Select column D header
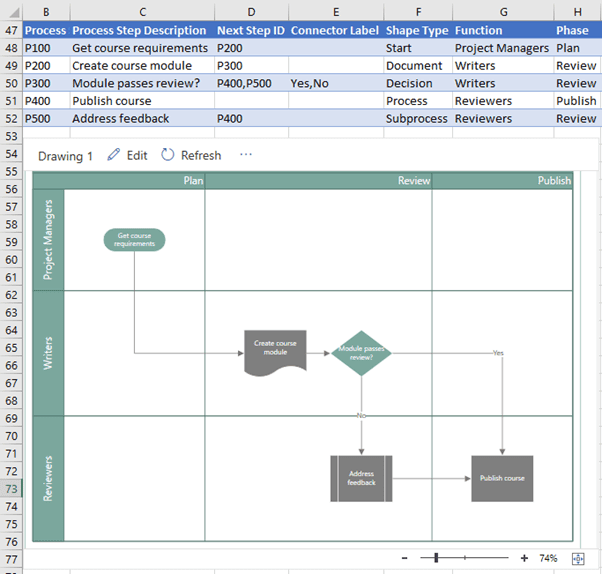Screen dimensions: 602x574 [251, 12]
